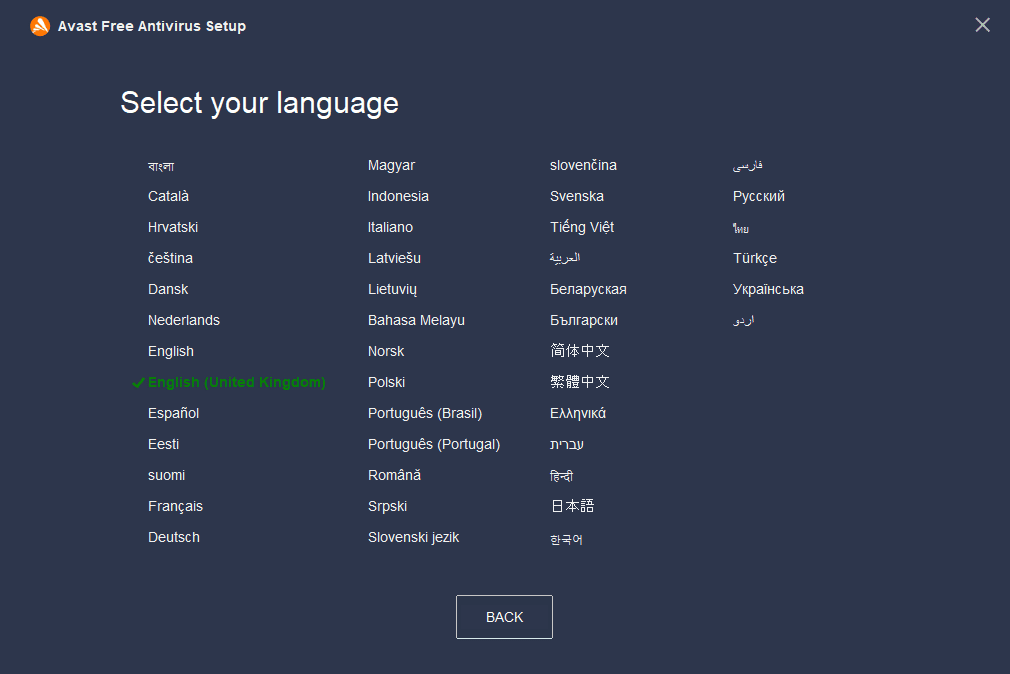Choose Español language
The width and height of the screenshot is (1010, 674).
(173, 413)
